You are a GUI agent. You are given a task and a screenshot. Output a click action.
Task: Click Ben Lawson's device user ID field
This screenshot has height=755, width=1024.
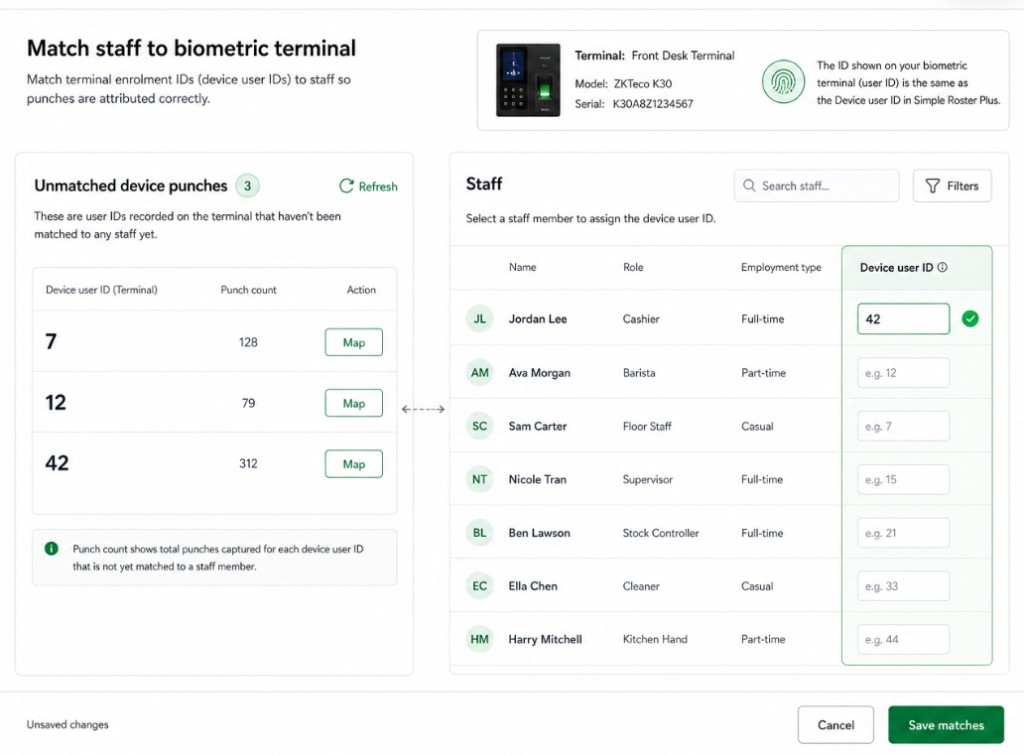pos(903,533)
